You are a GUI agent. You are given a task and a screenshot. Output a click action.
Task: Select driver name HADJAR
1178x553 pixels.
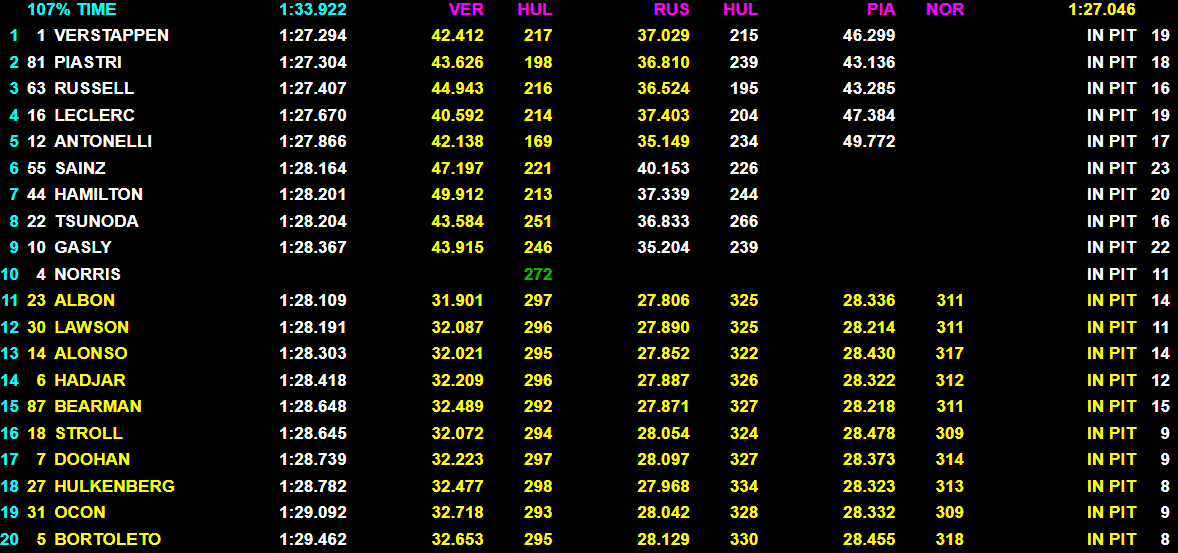tap(89, 380)
